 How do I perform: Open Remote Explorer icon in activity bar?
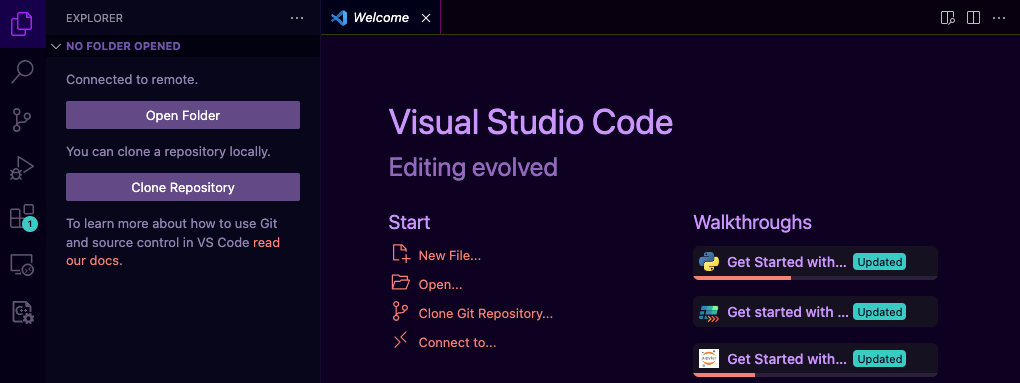(22, 265)
